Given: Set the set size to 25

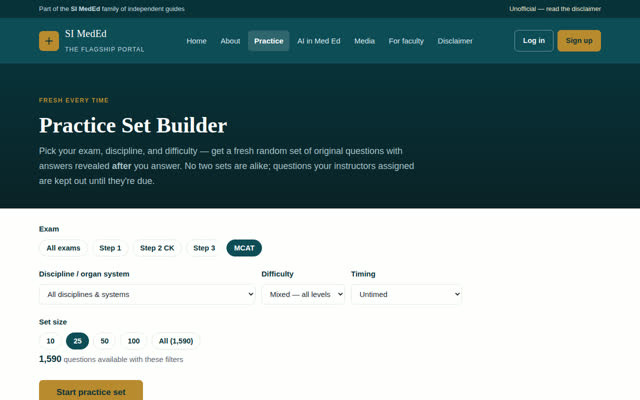Looking at the screenshot, I should pos(78,341).
